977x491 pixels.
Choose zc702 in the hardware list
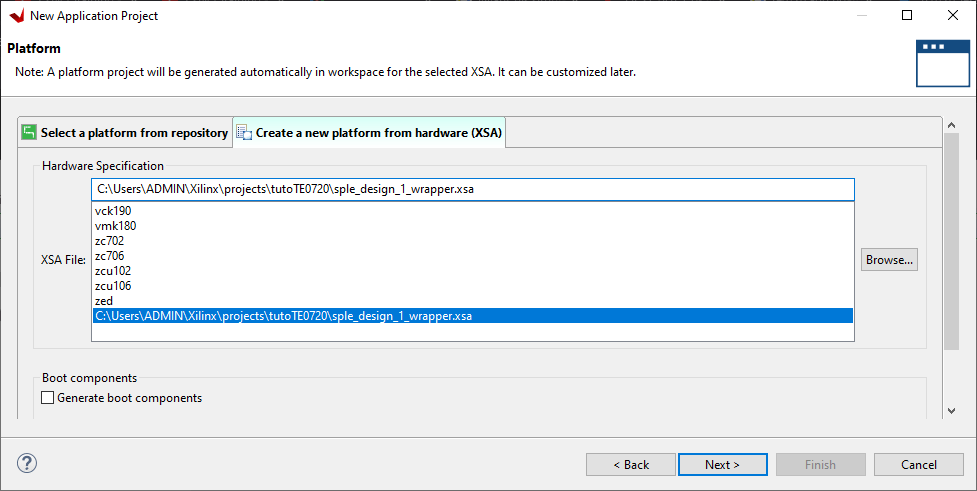tap(472, 241)
